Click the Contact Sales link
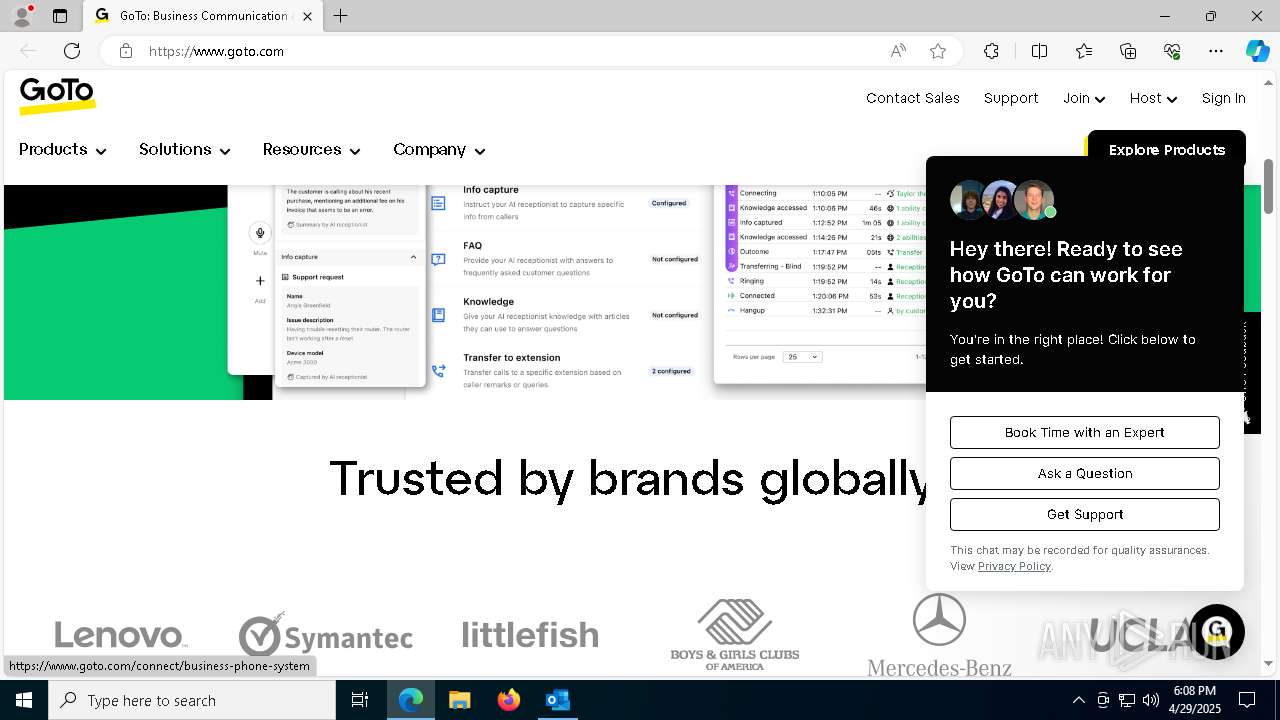1280x720 pixels. click(913, 98)
